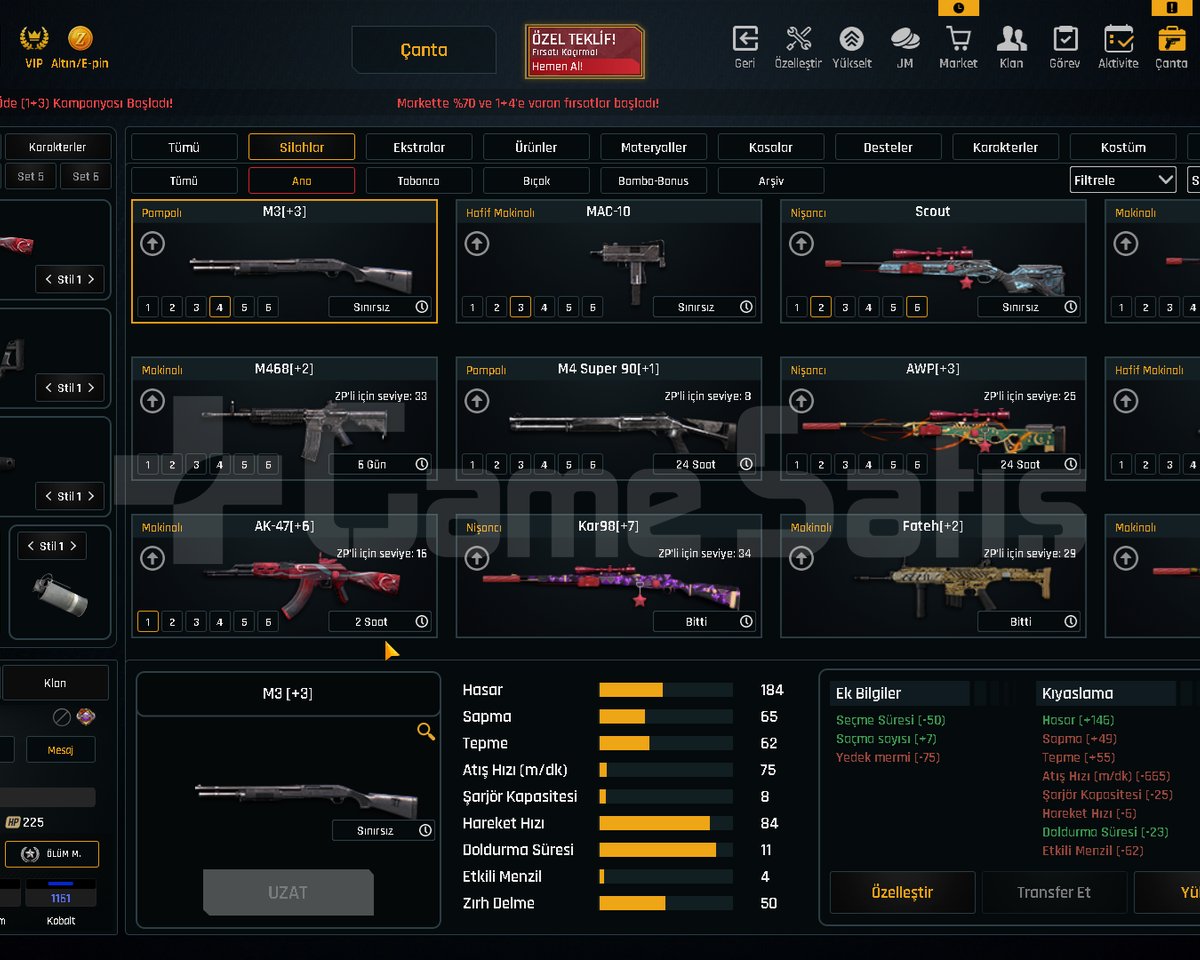Click the VIP crown icon
Image resolution: width=1200 pixels, height=960 pixels.
click(x=34, y=40)
